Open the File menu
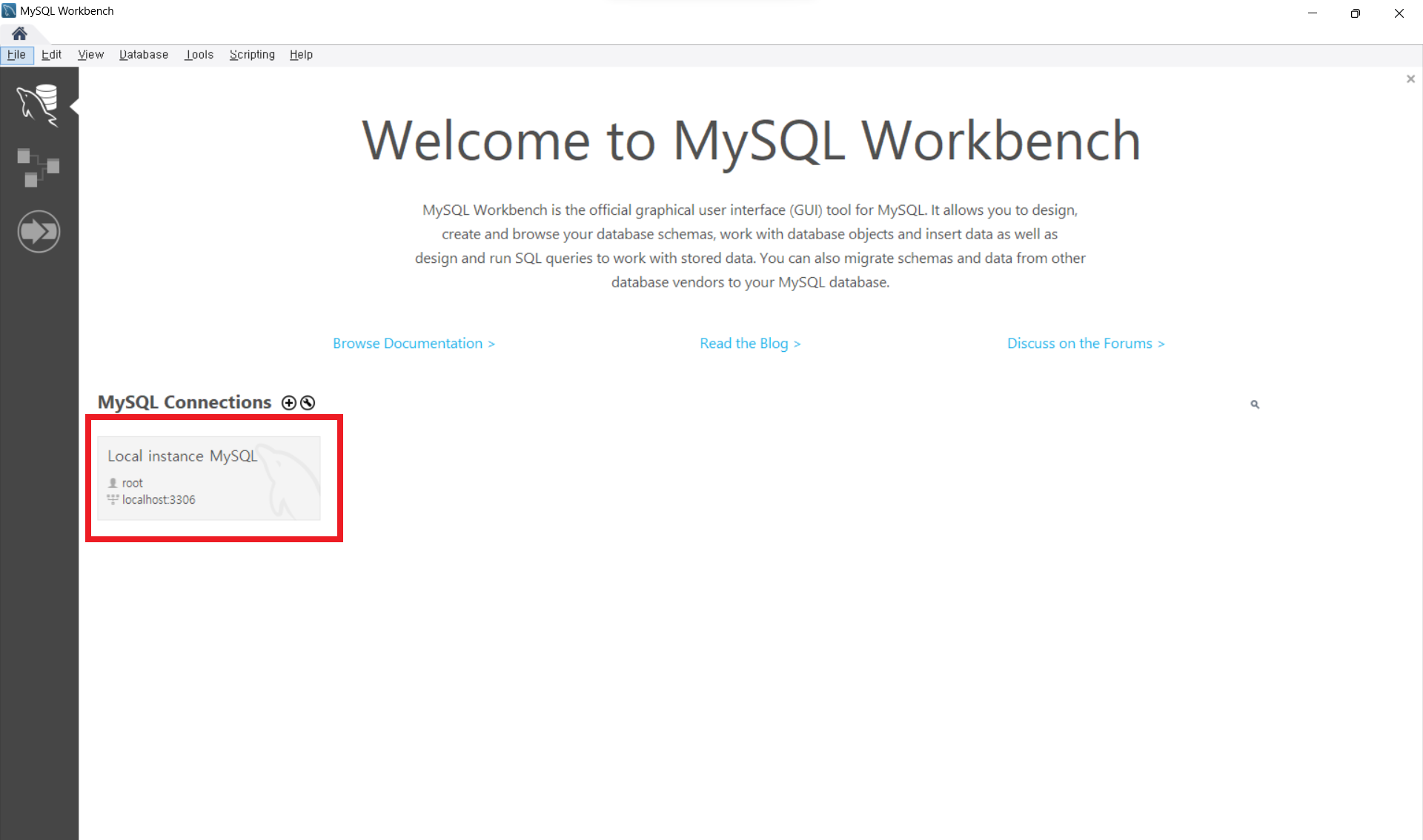1423x840 pixels. click(16, 54)
